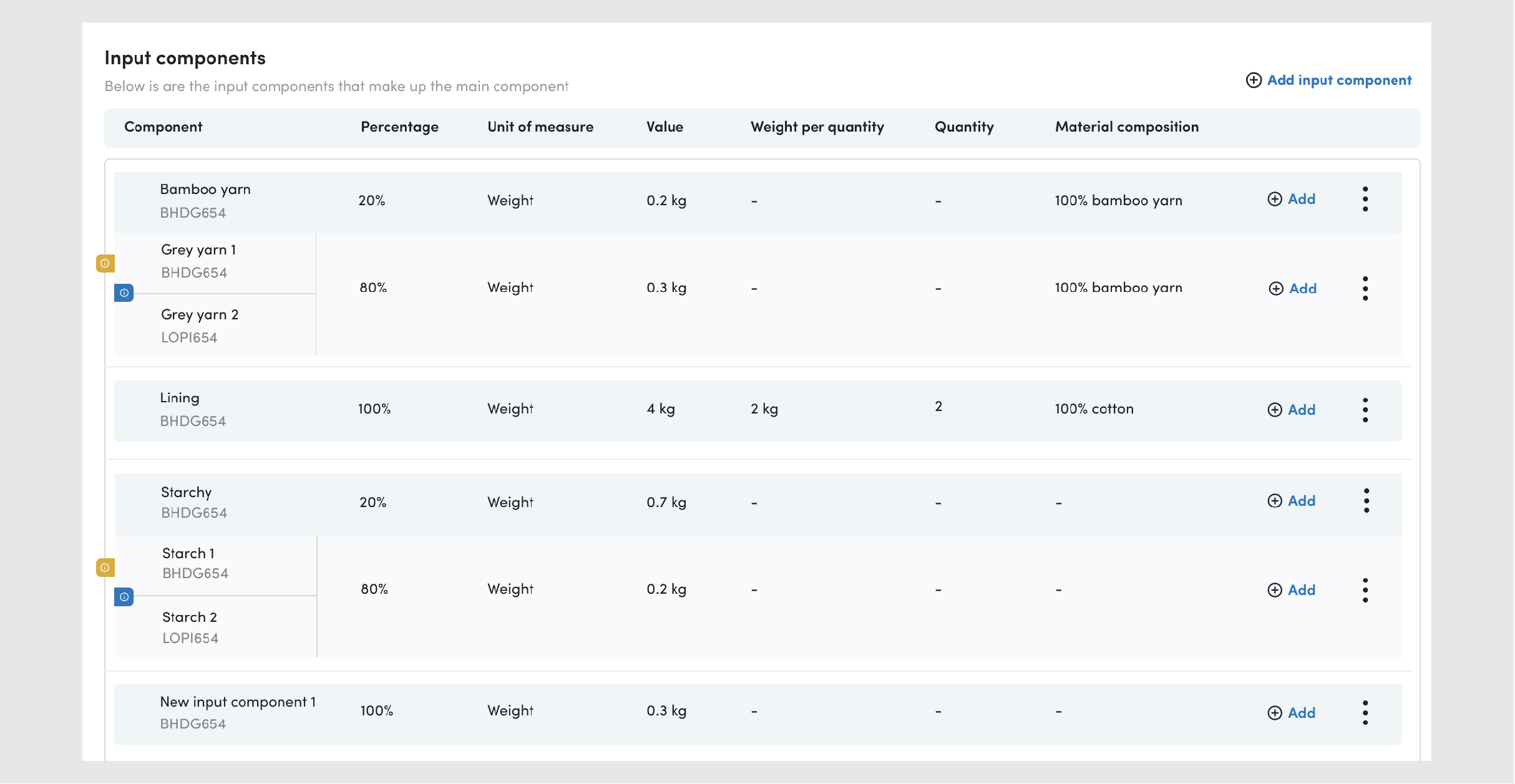Click blue info badge between Grey yarn rows
Screen dimensions: 1515x784
coord(124,293)
